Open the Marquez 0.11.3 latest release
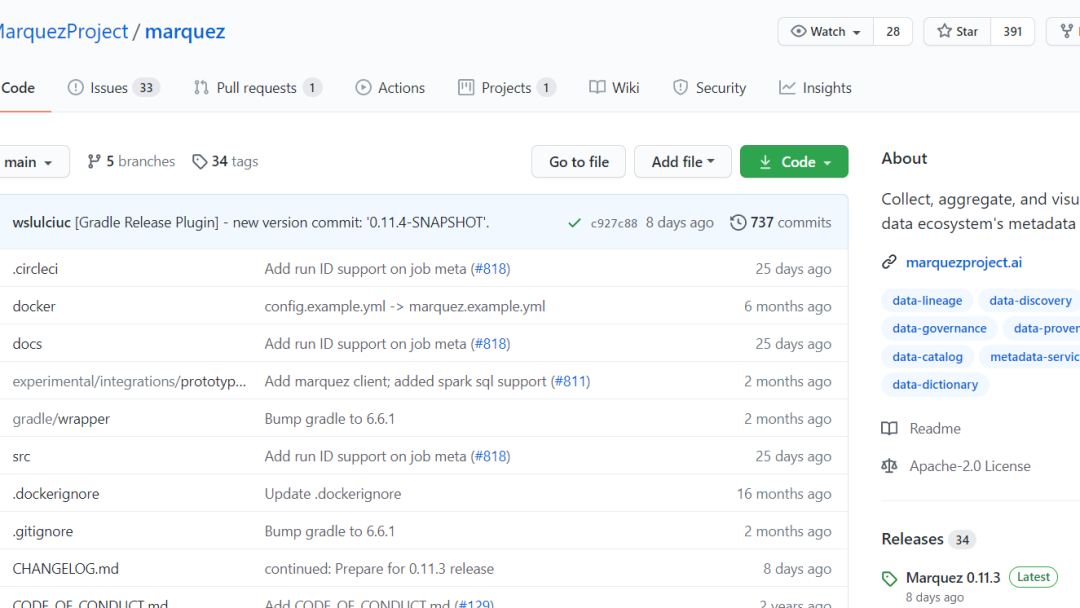 (953, 578)
